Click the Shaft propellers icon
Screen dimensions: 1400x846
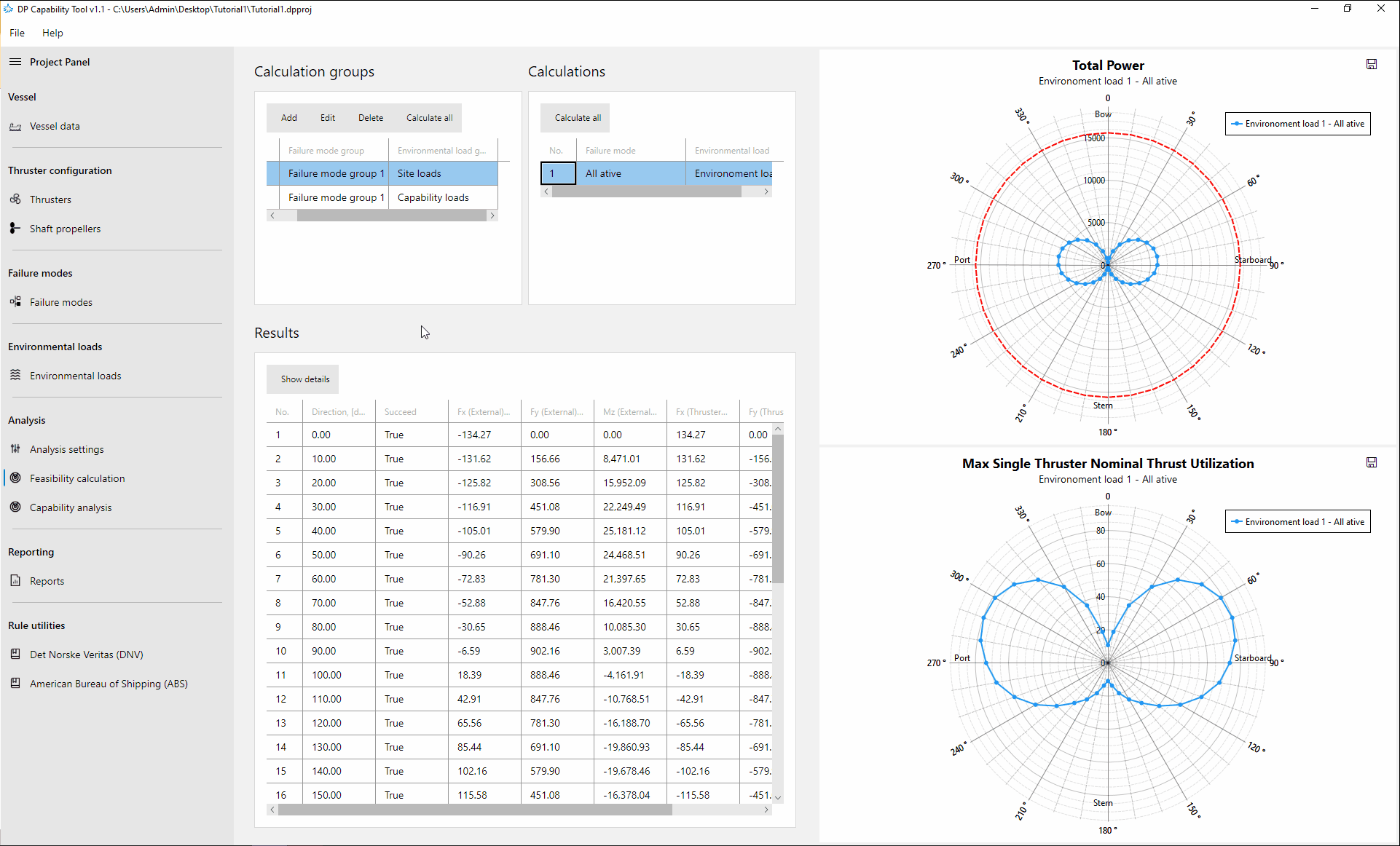tap(15, 229)
